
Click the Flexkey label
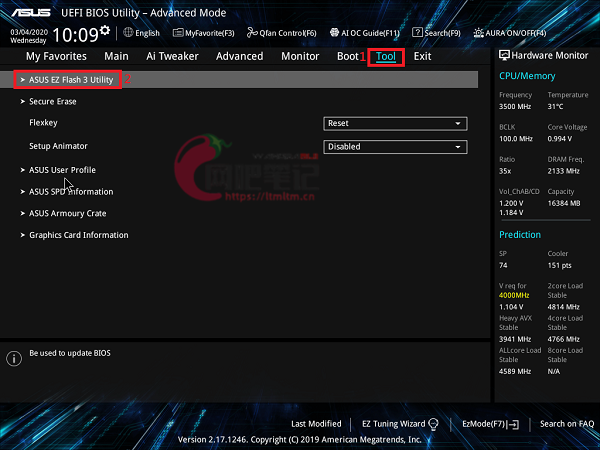[43, 123]
